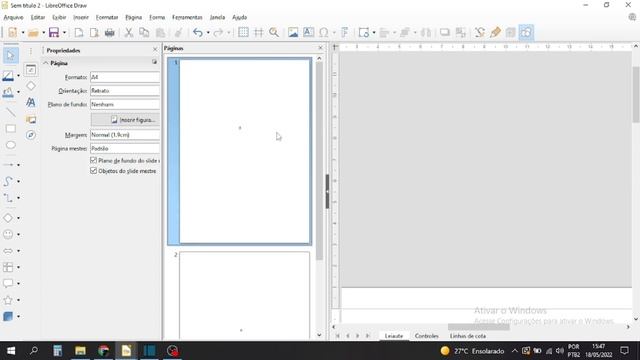Toggle 'Plano de fundo do slide' checkbox
This screenshot has width=640, height=360.
(x=93, y=160)
